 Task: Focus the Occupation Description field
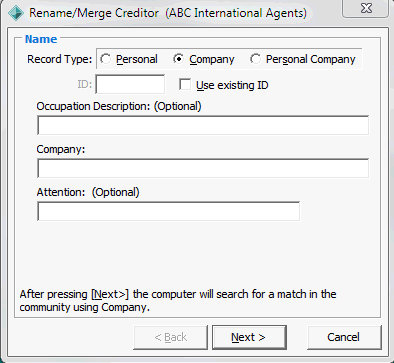coord(203,125)
